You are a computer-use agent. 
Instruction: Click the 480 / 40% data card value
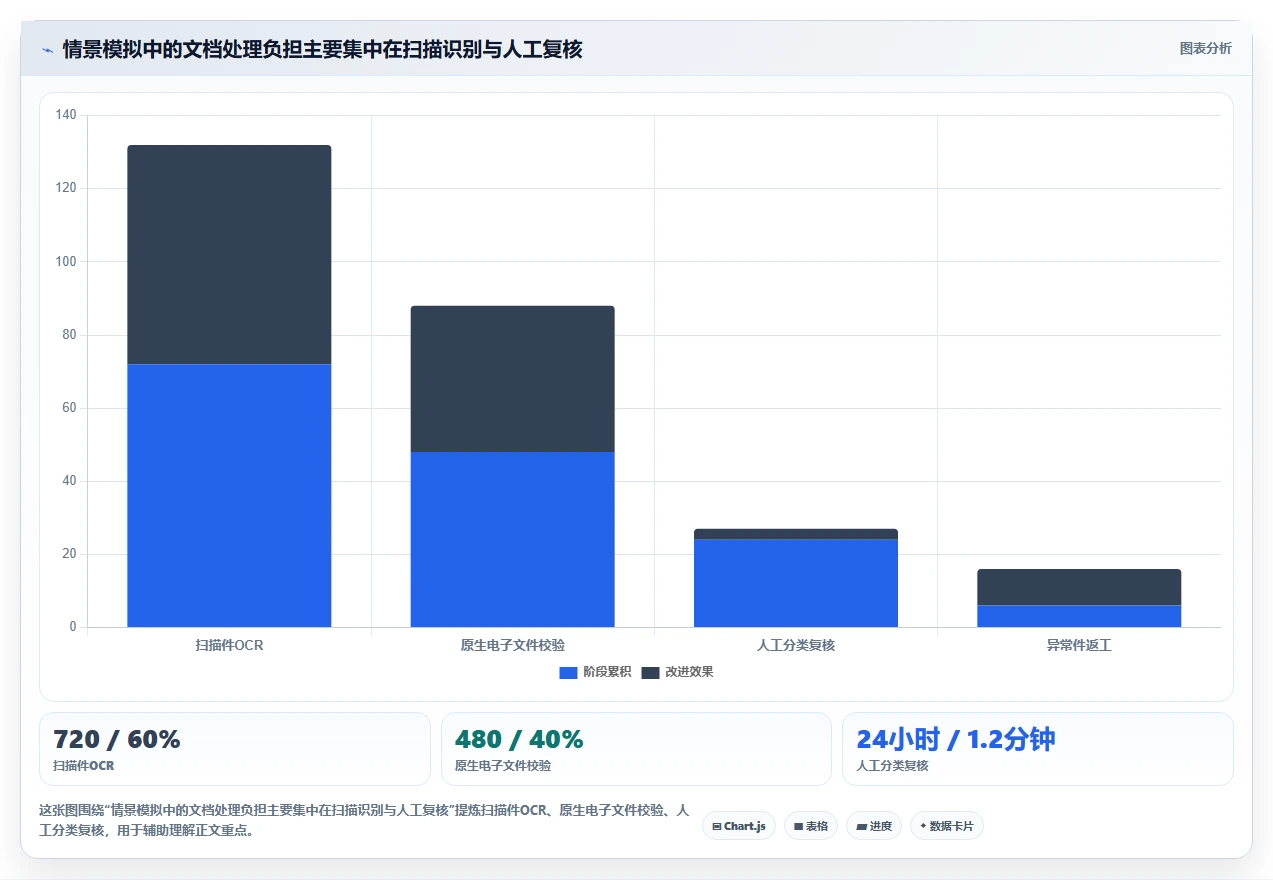[519, 740]
